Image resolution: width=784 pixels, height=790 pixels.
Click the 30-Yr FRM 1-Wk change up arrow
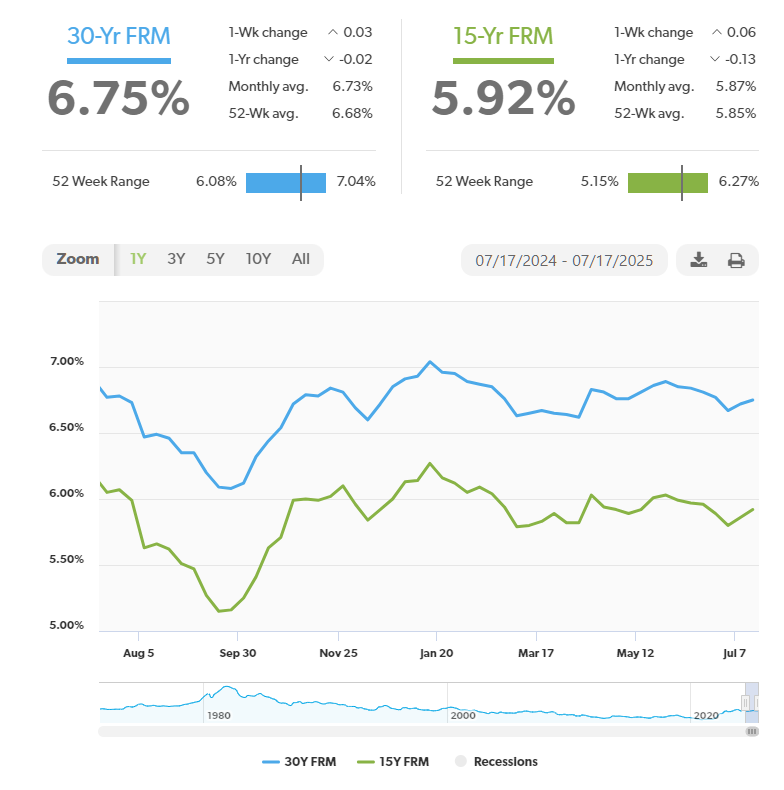pos(333,33)
